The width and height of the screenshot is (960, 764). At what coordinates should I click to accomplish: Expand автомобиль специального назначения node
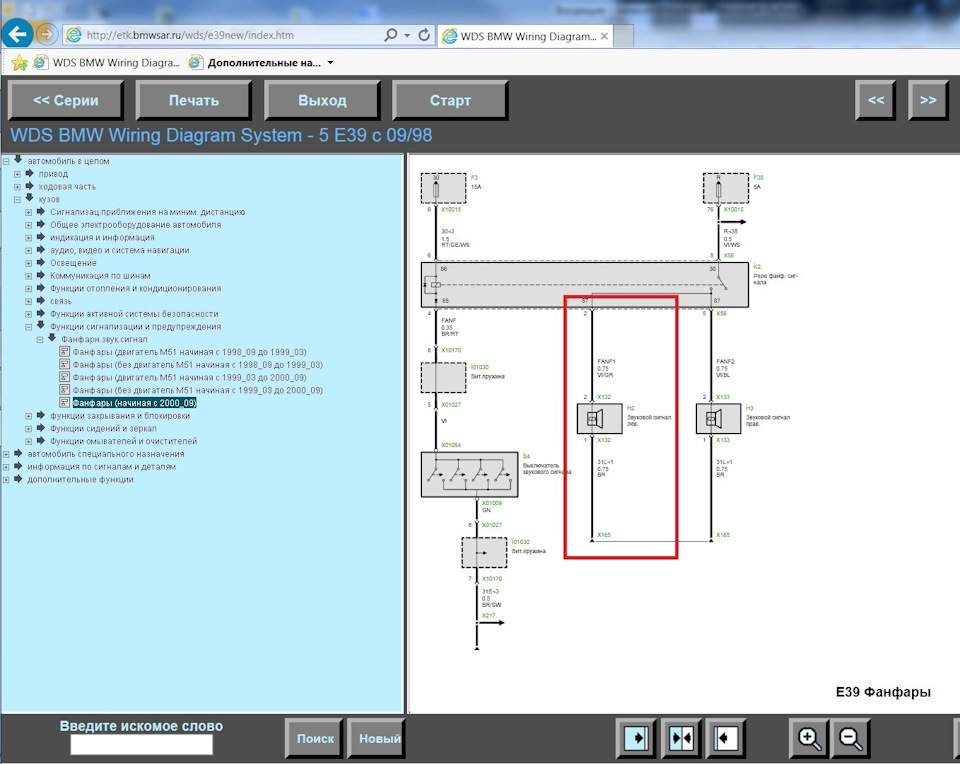click(6, 454)
